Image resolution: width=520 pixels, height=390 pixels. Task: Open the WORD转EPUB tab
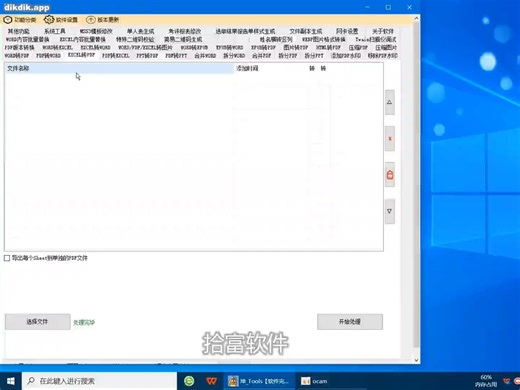(x=194, y=48)
